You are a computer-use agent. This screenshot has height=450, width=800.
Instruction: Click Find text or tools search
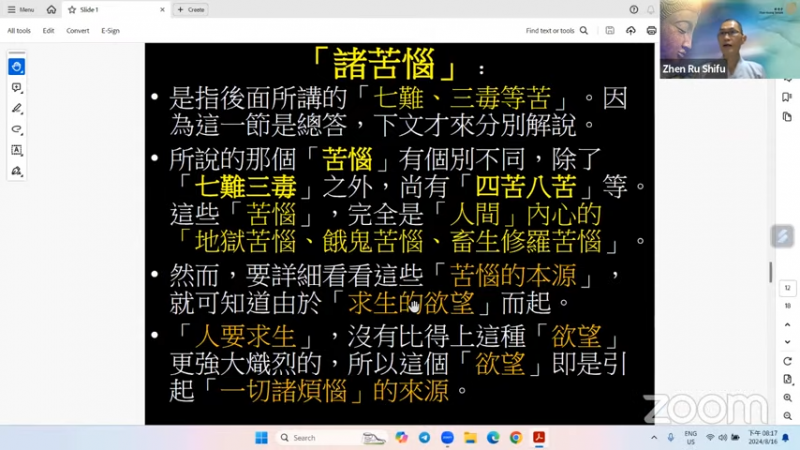(556, 31)
